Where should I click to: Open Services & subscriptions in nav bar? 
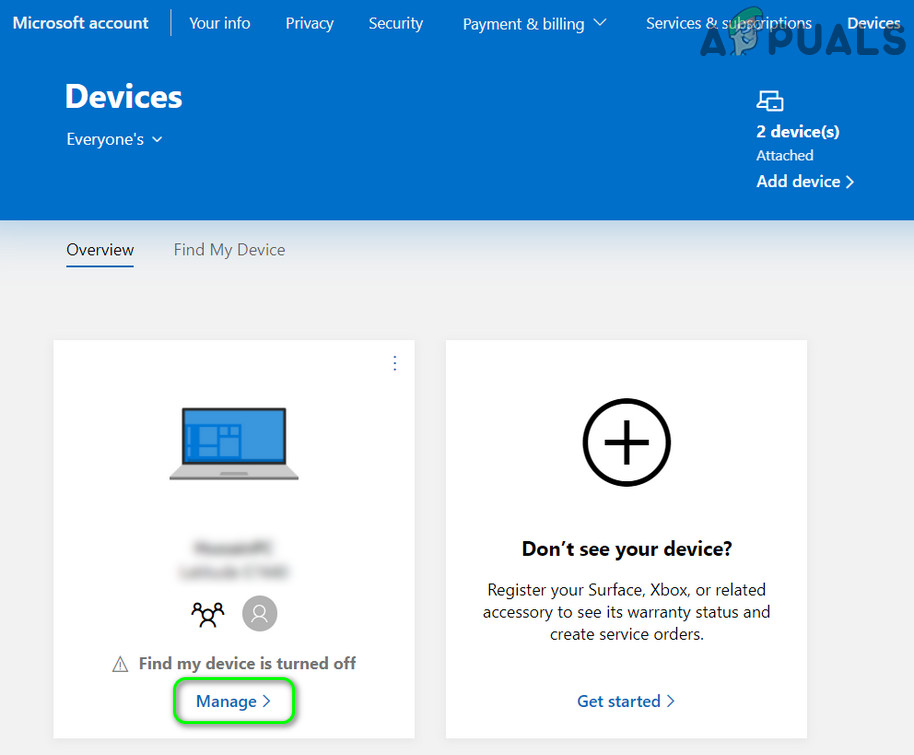(729, 23)
